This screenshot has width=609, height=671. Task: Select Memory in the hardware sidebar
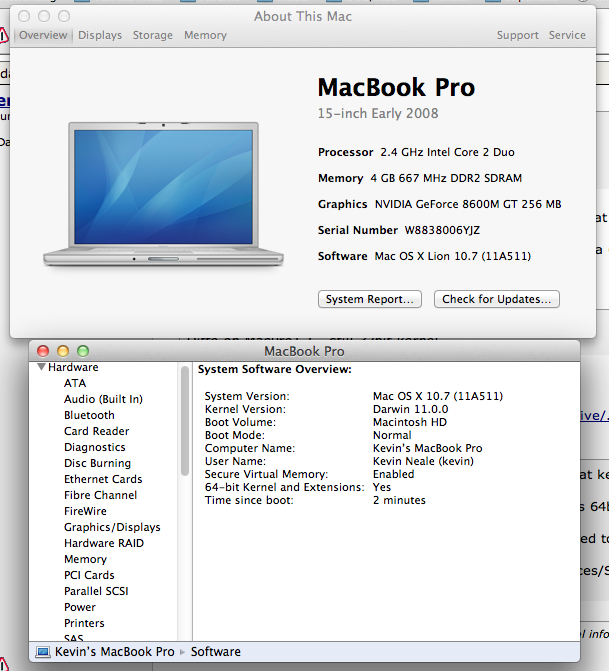[x=85, y=559]
